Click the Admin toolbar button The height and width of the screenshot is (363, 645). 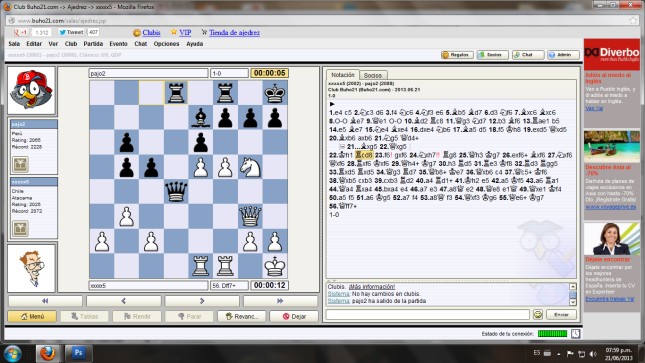click(563, 55)
